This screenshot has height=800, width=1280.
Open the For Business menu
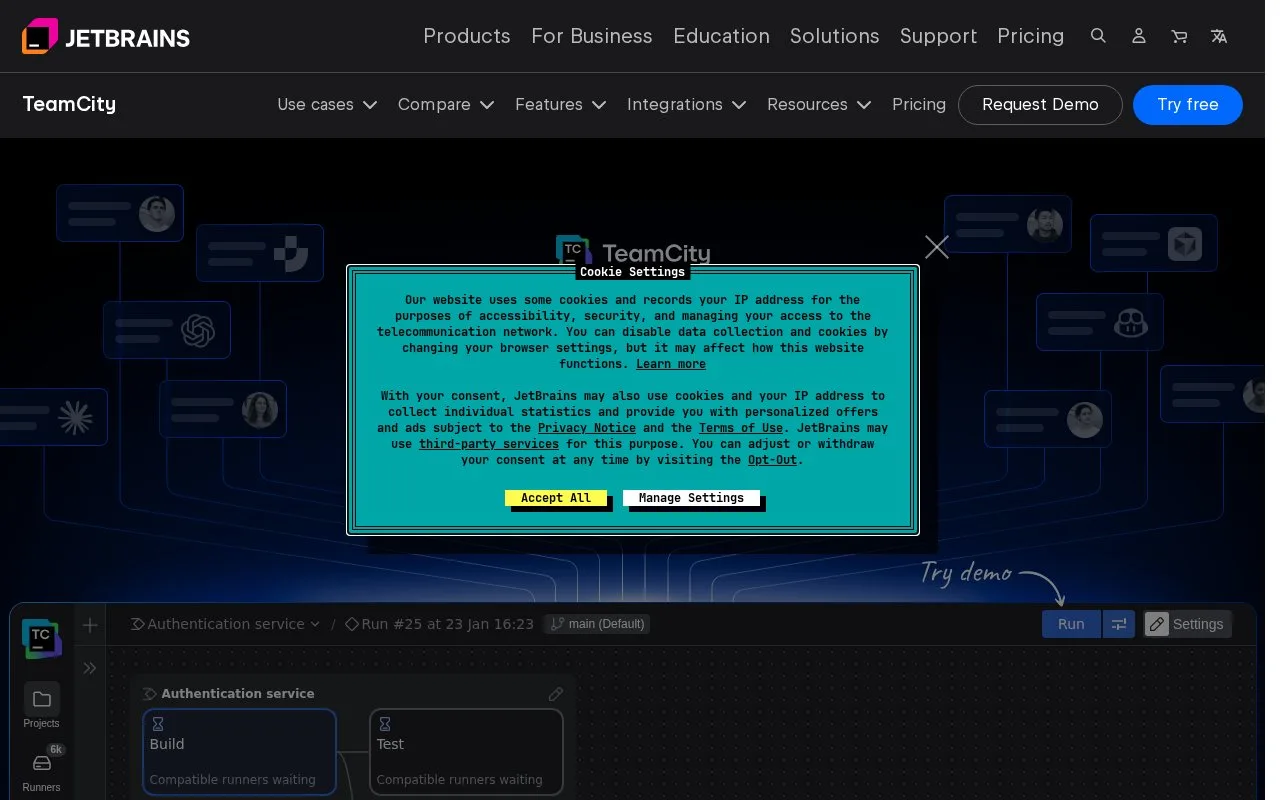click(592, 36)
